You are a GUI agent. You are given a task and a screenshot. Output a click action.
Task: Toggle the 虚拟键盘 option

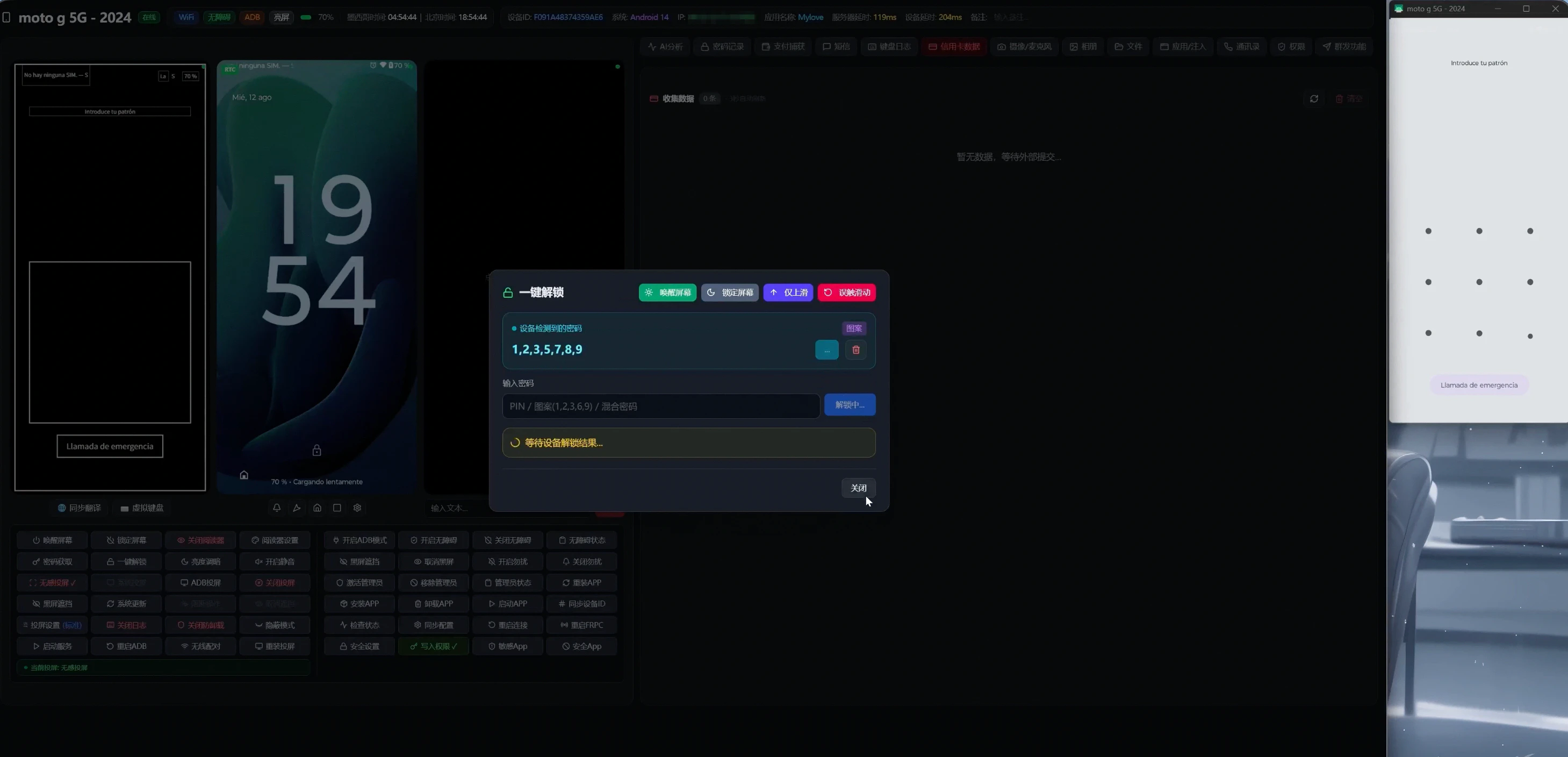point(142,508)
